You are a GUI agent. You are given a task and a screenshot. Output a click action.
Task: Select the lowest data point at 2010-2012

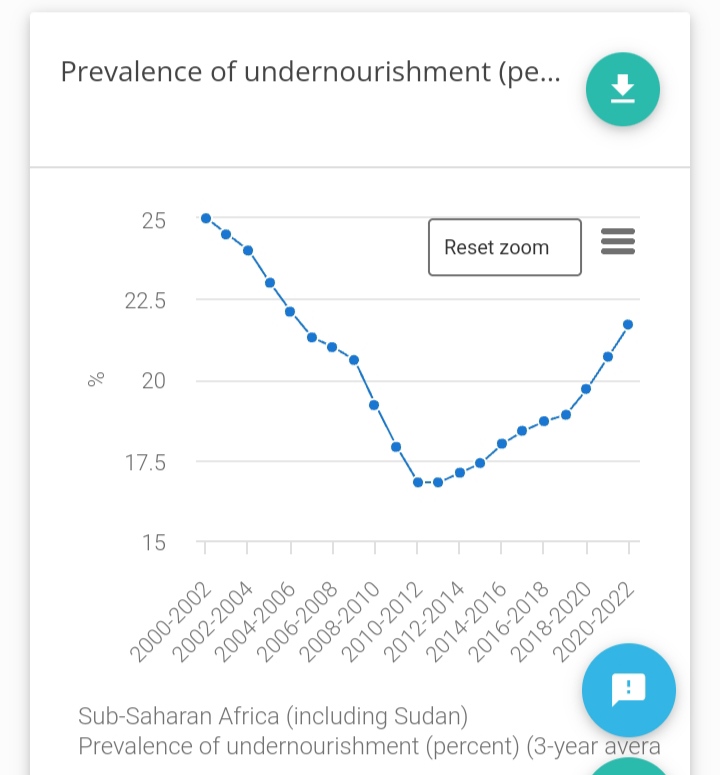click(417, 482)
